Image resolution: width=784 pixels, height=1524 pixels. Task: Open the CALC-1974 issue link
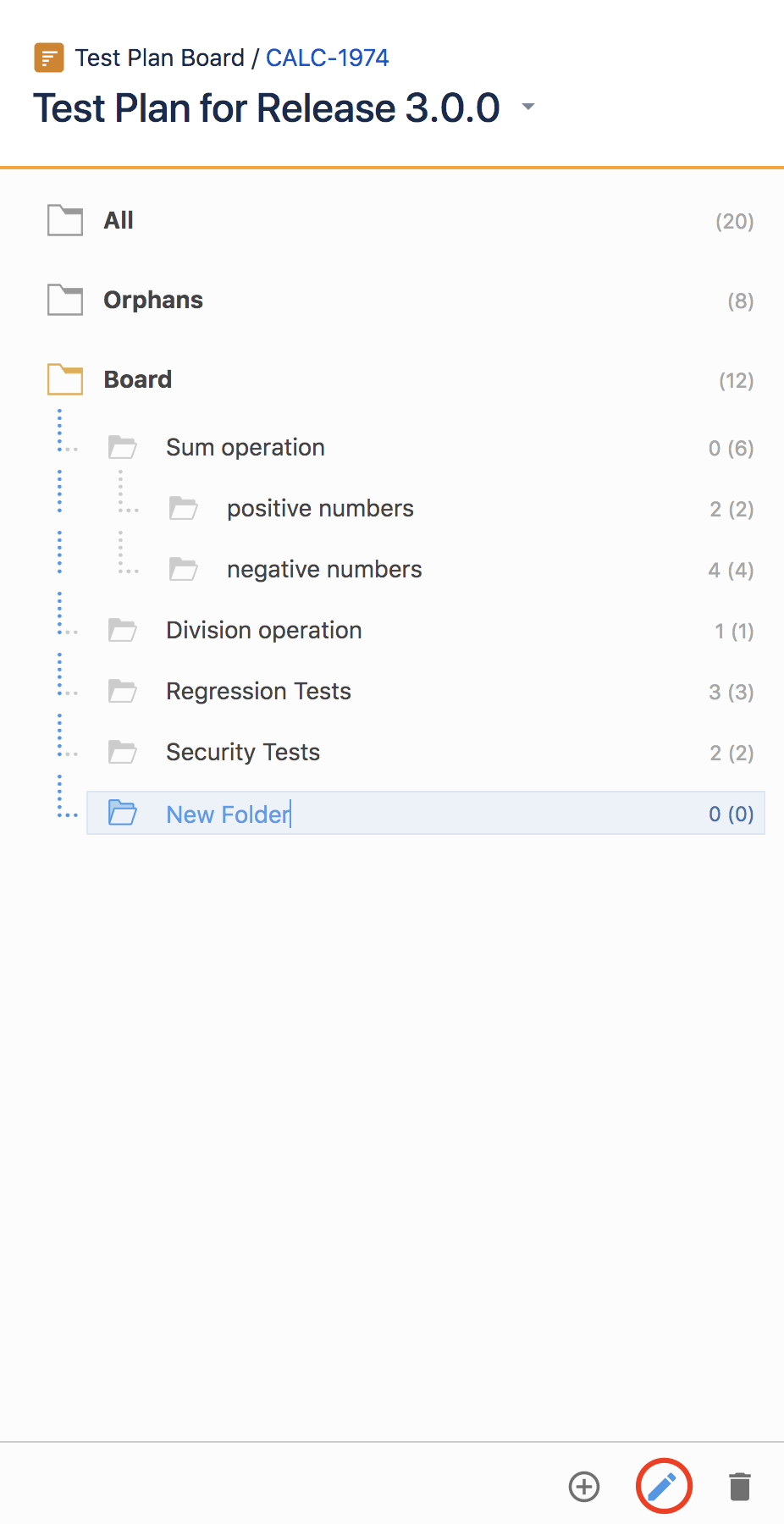point(328,58)
